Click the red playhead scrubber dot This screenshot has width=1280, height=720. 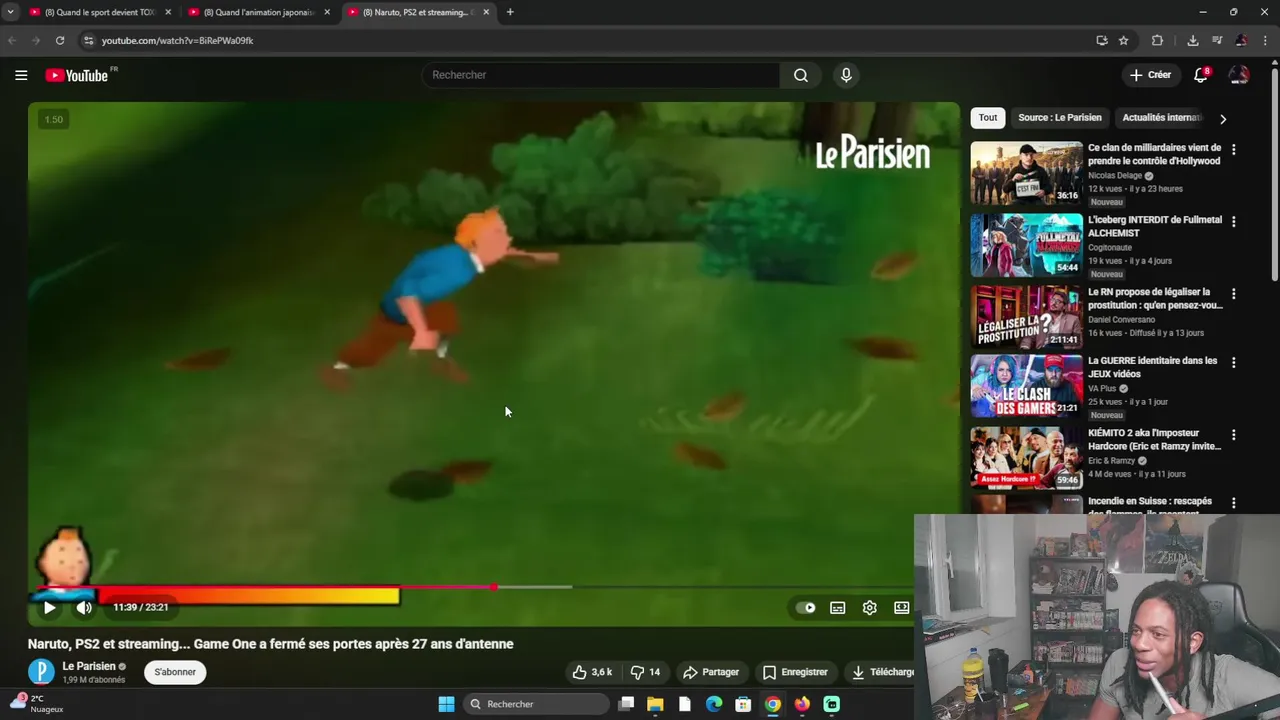click(494, 587)
